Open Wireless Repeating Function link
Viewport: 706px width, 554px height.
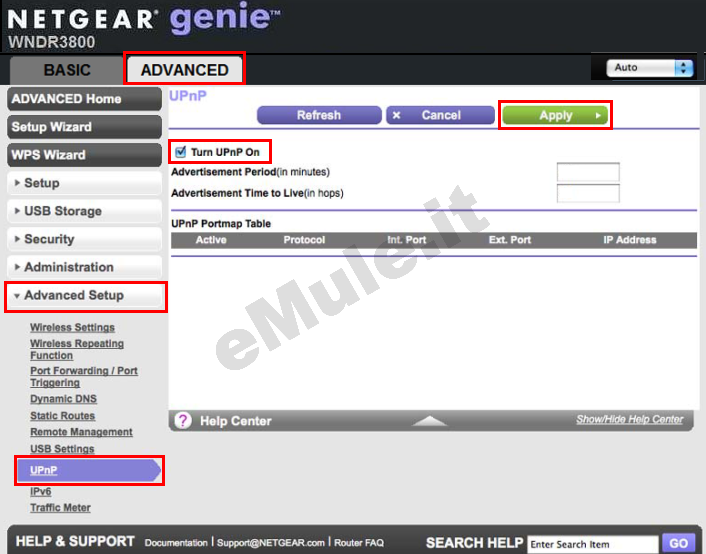(77, 350)
